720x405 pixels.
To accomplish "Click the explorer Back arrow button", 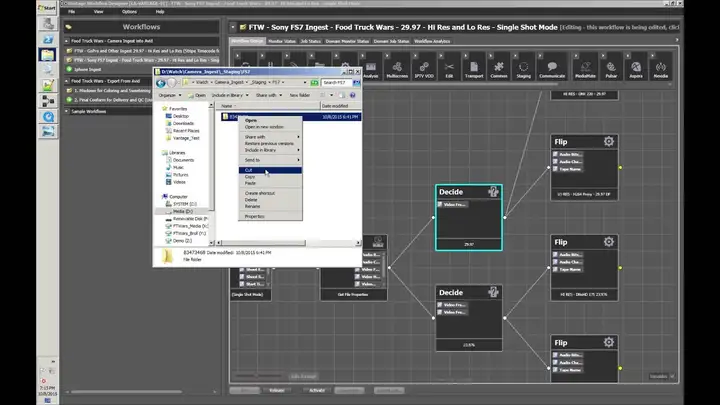I will coord(160,83).
